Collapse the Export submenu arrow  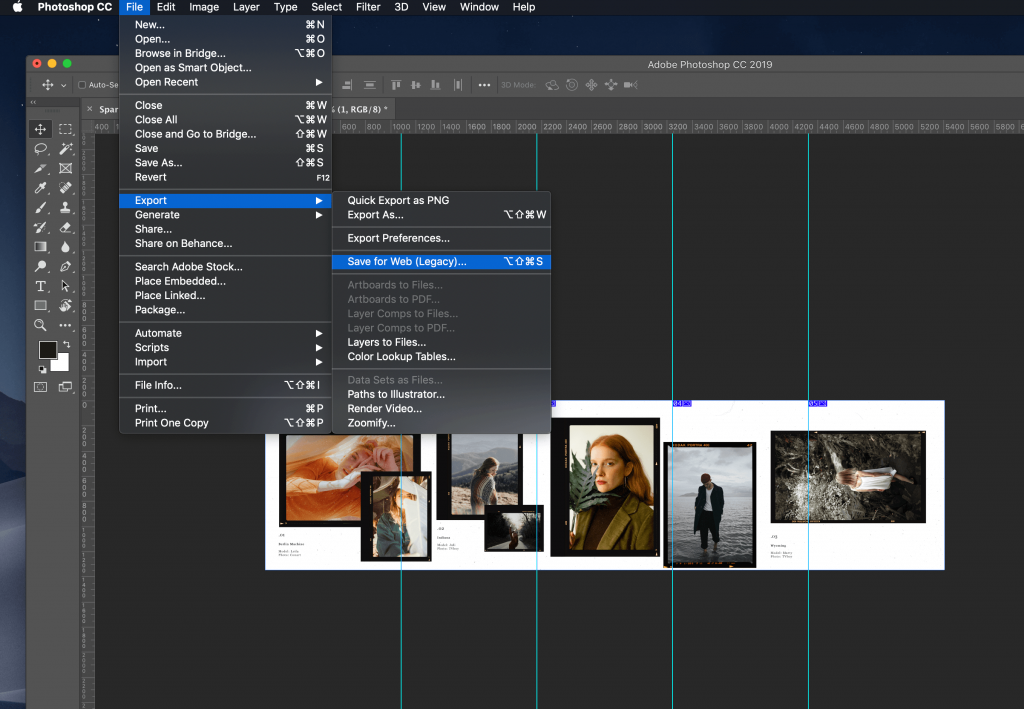[319, 200]
